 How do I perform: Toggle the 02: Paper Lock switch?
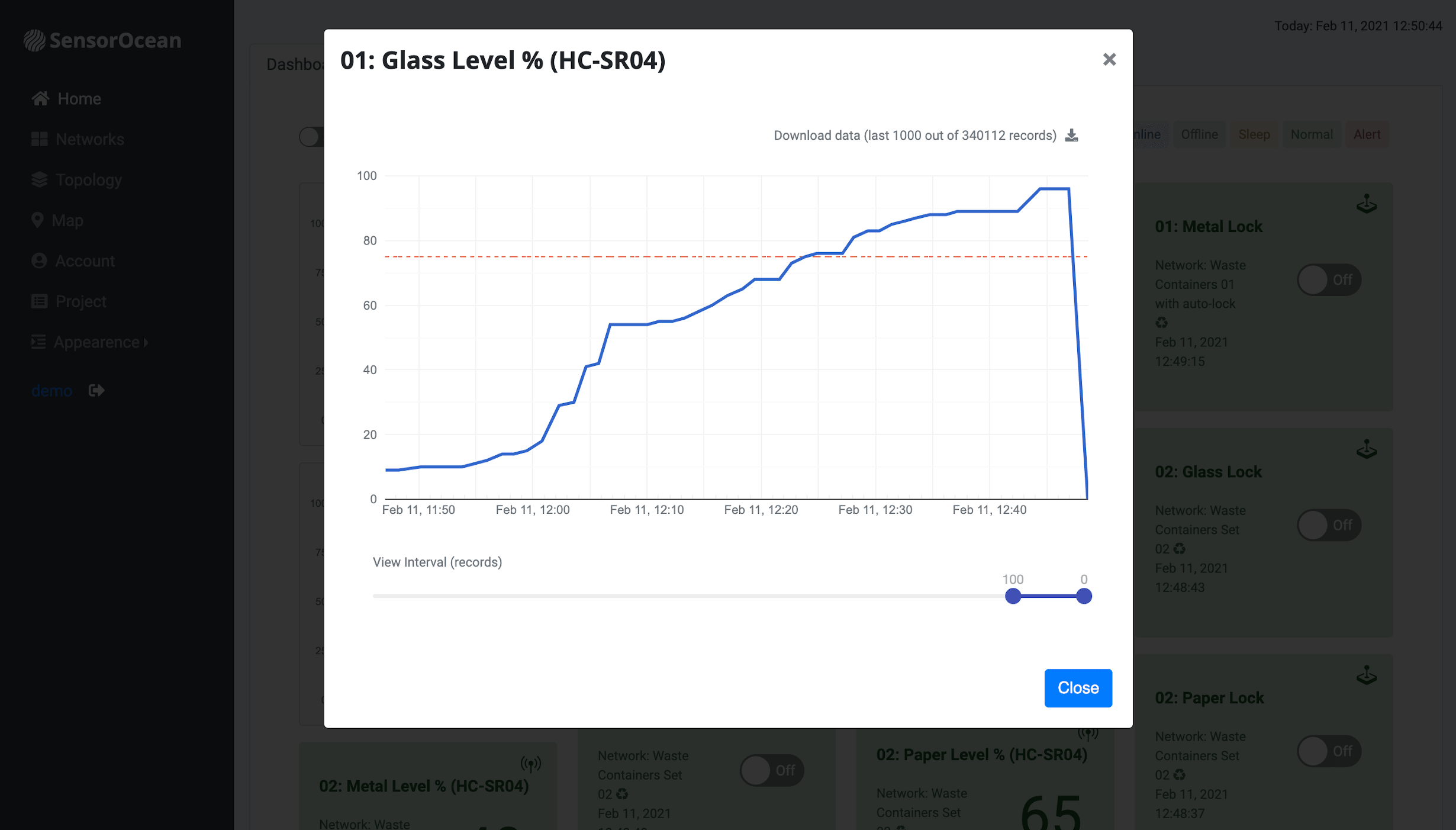[1329, 751]
